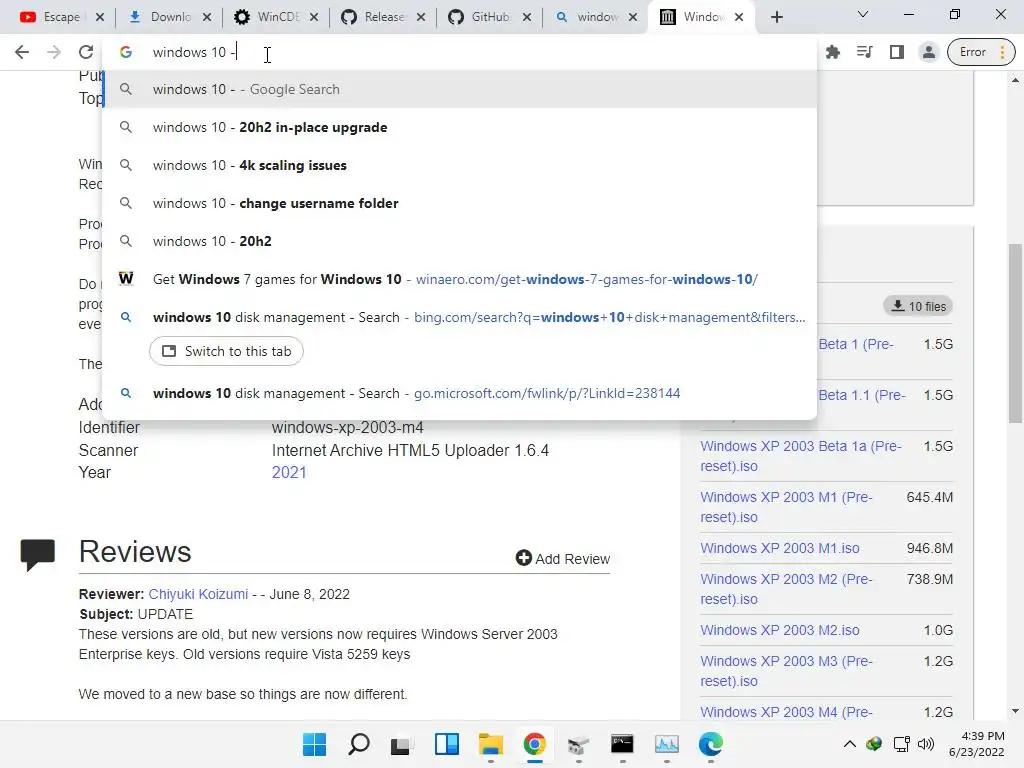
Task: Switch to the WinCDE tab
Action: click(x=278, y=17)
